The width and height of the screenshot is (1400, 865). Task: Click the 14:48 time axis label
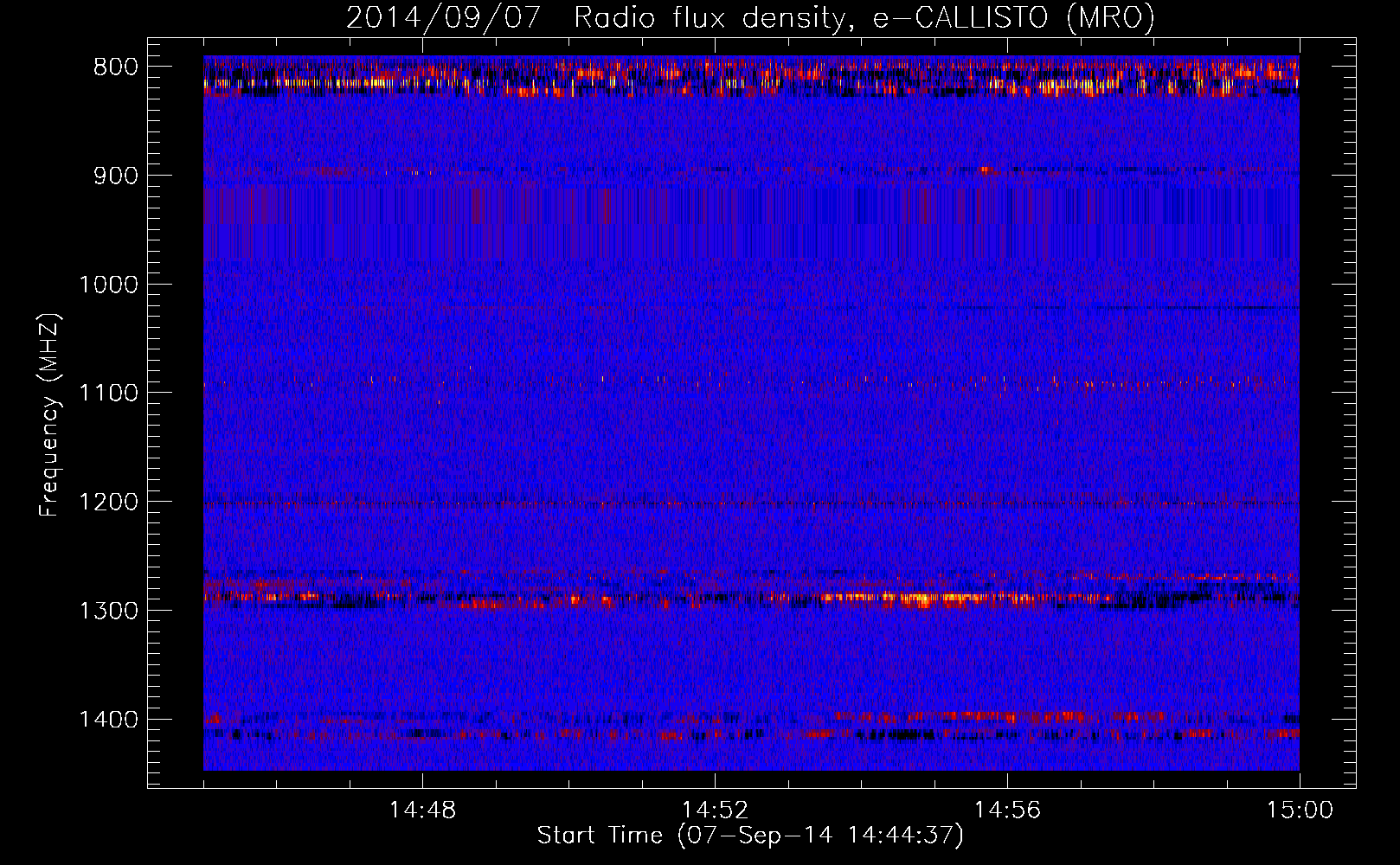(422, 811)
